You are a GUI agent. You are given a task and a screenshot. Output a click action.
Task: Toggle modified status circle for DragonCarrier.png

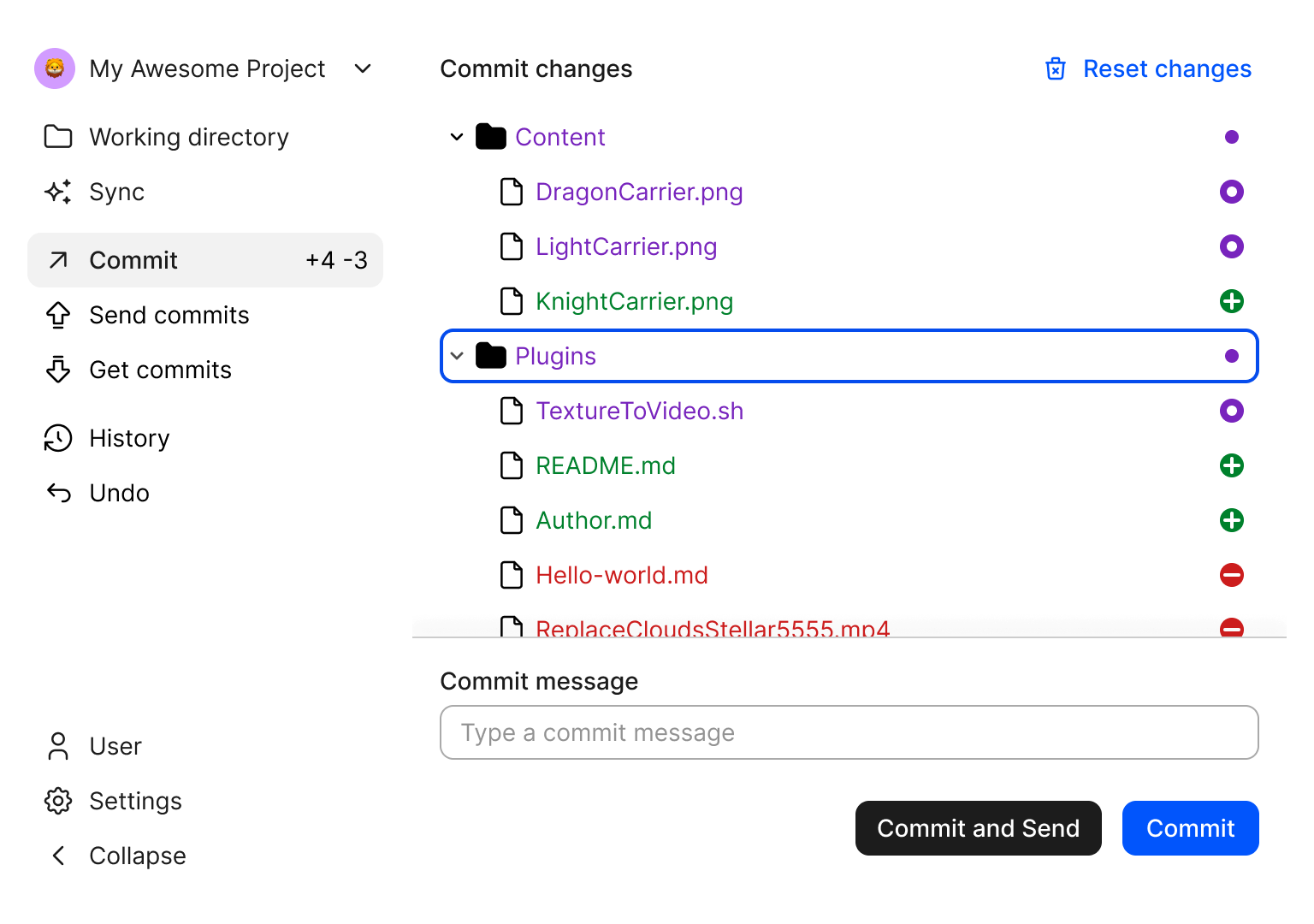1231,192
